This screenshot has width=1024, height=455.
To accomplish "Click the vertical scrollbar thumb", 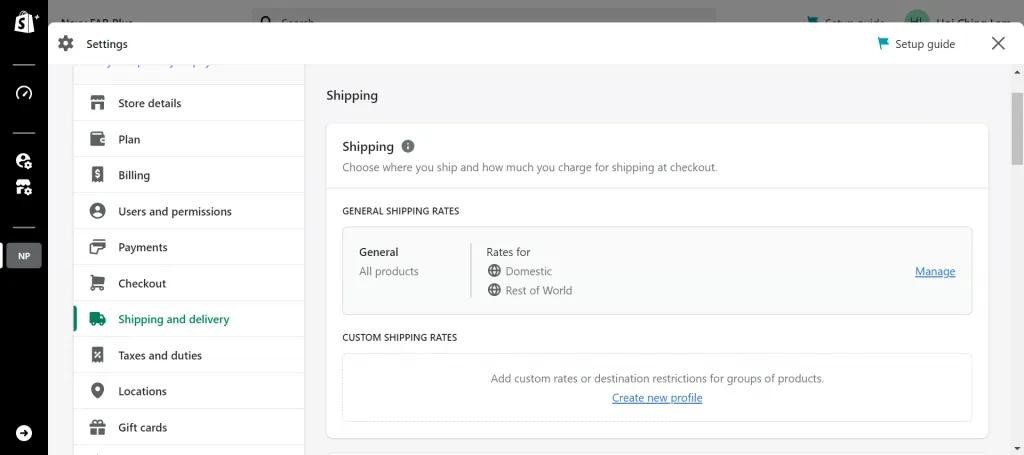I will point(1017,128).
